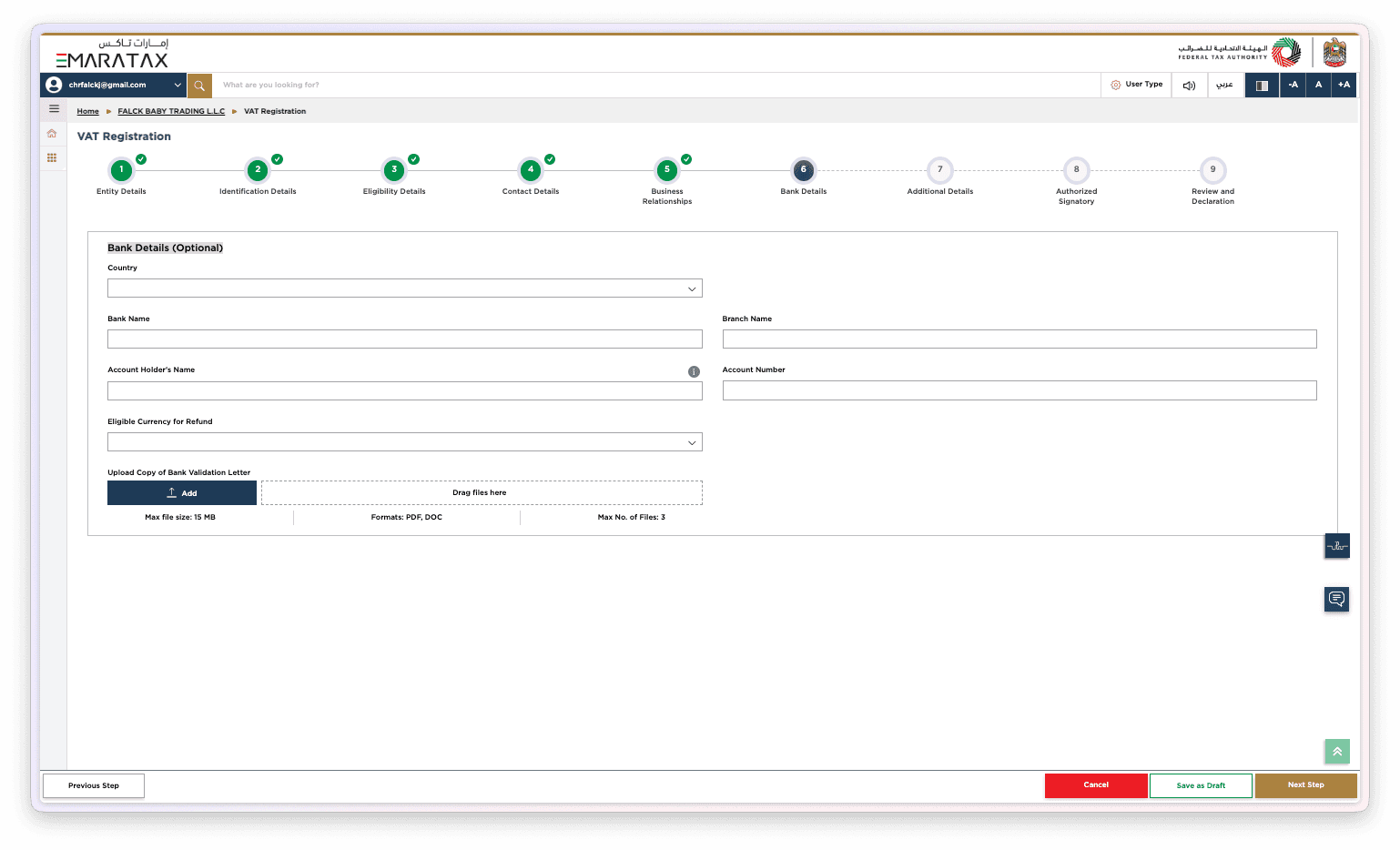Click the Account Holder's Name field
Screen dimensions: 1400x850
pyautogui.click(x=404, y=391)
